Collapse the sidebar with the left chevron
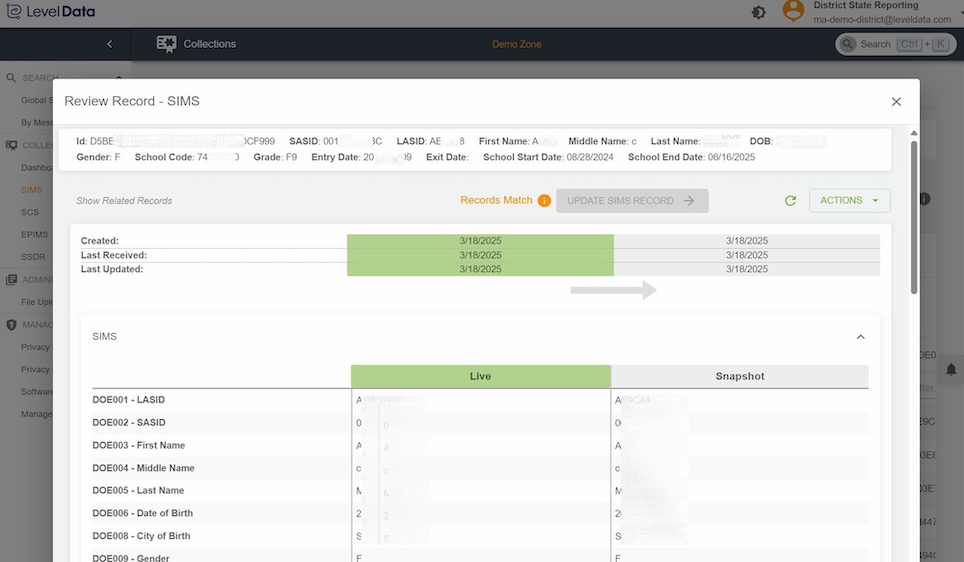 (x=110, y=44)
